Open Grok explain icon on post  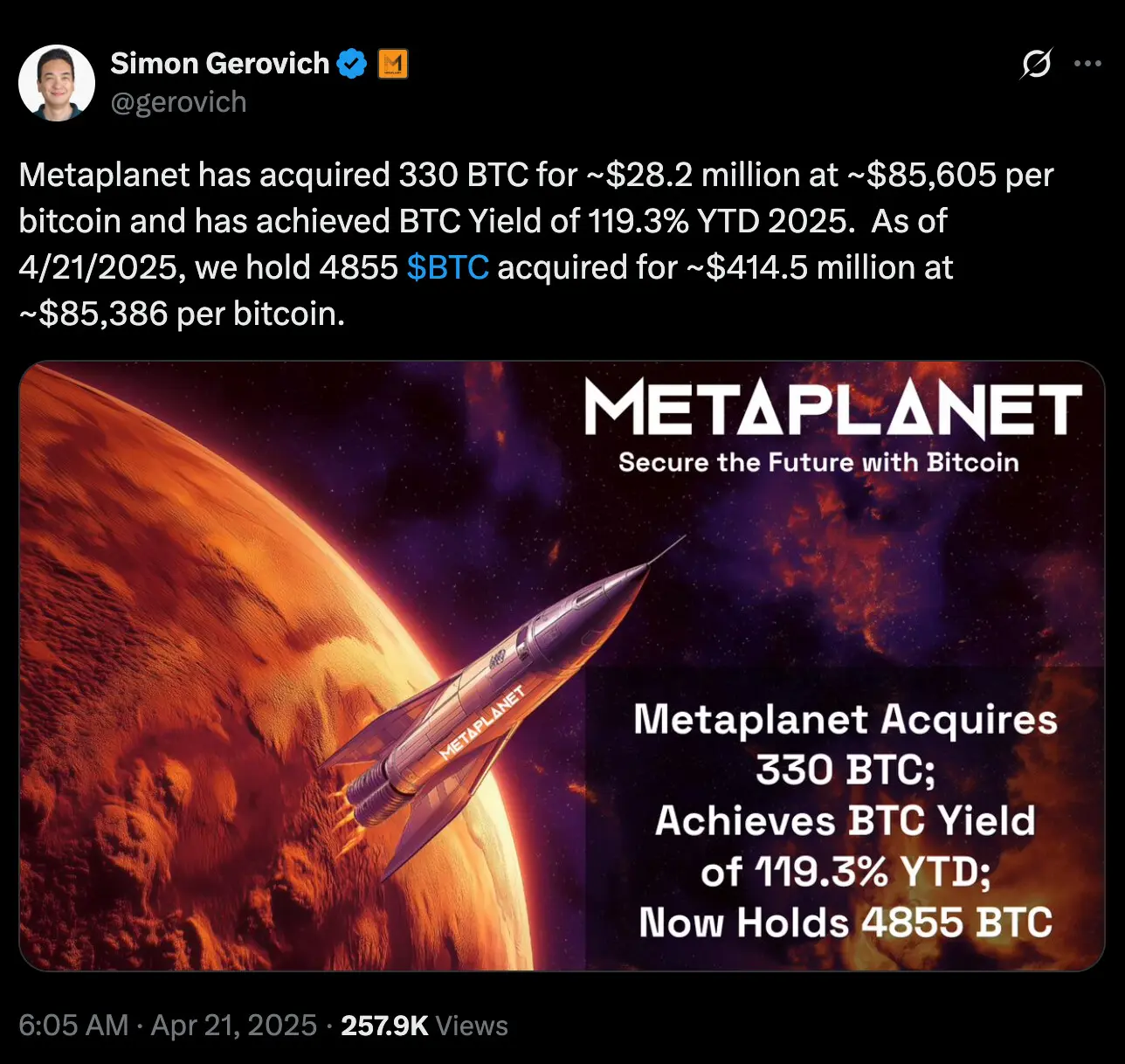[x=1036, y=64]
